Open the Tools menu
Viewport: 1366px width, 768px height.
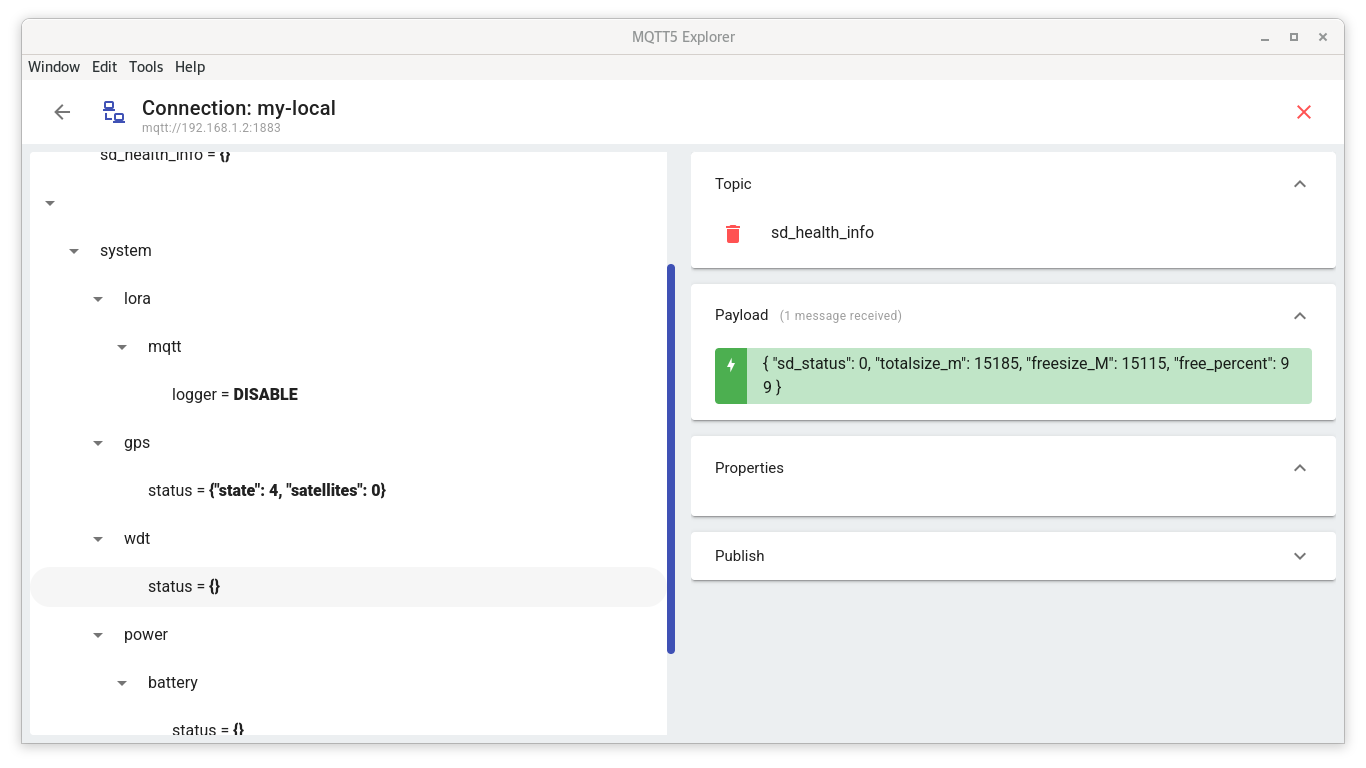coord(146,67)
